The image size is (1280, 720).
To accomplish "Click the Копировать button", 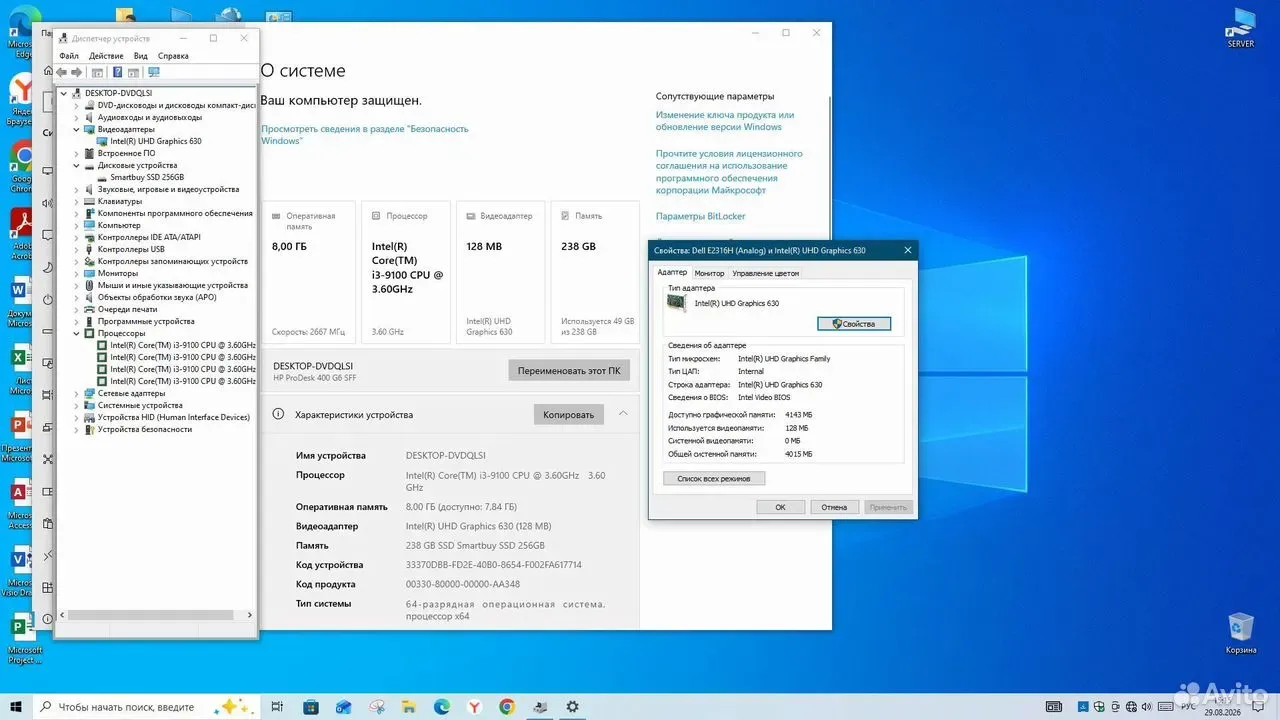I will pyautogui.click(x=569, y=414).
